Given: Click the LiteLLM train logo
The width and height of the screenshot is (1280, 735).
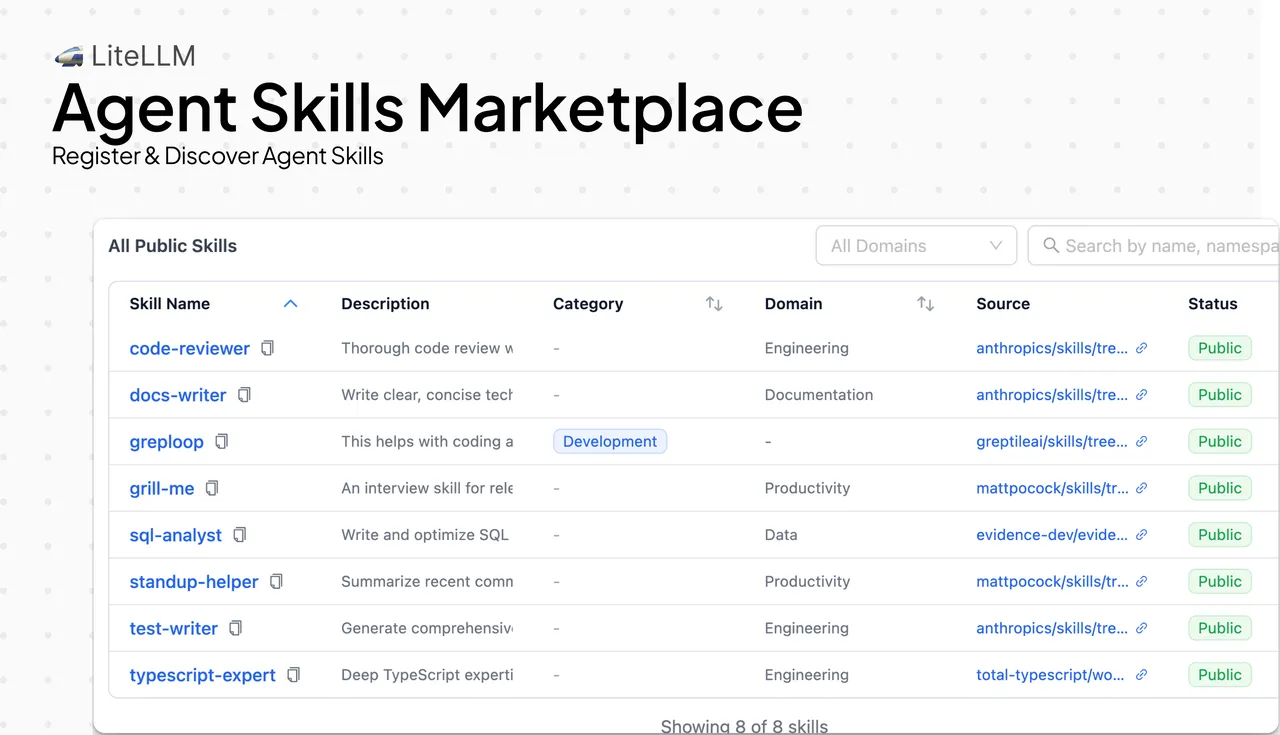Looking at the screenshot, I should click(x=69, y=57).
